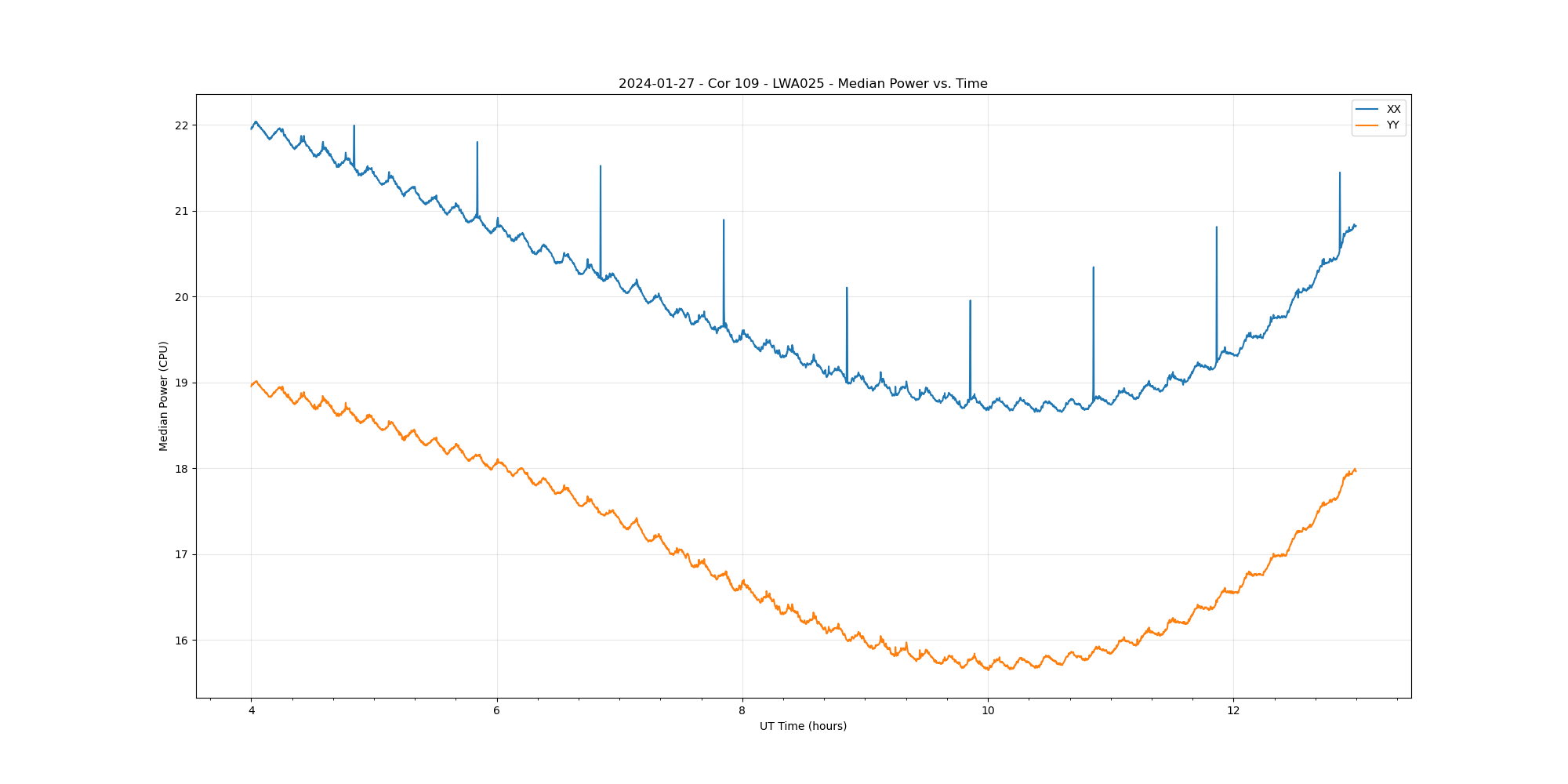Click the orange YY line sample in legend
This screenshot has height=784, width=1568.
1367,125
